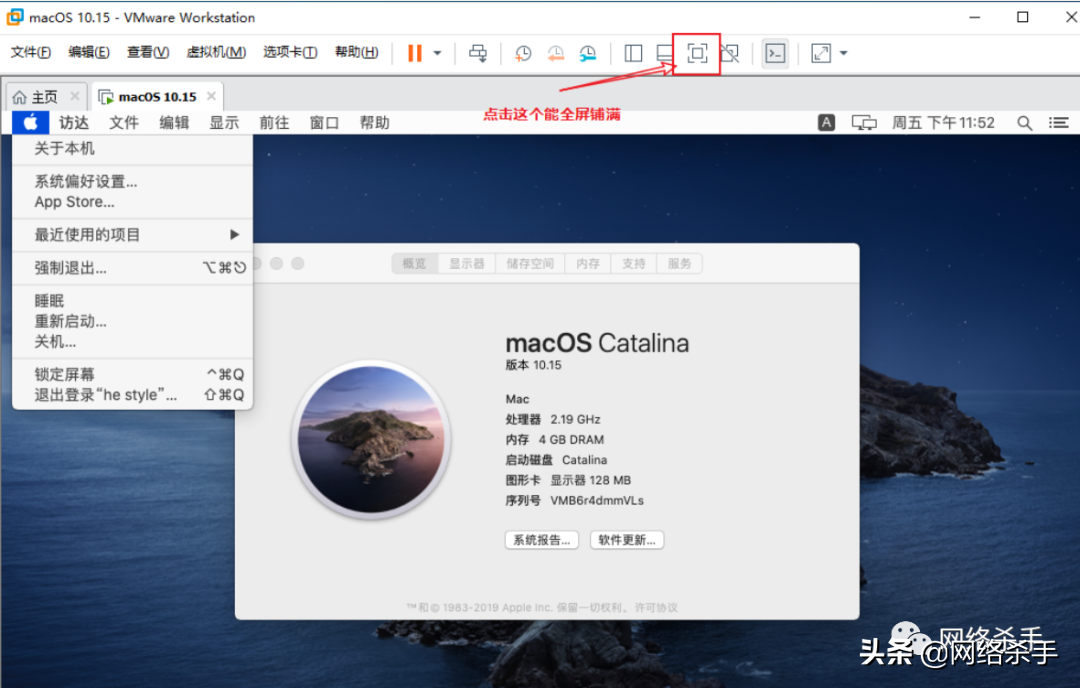Screen dimensions: 1080x688
Task: Click the zoom button of About window
Action: [298, 263]
